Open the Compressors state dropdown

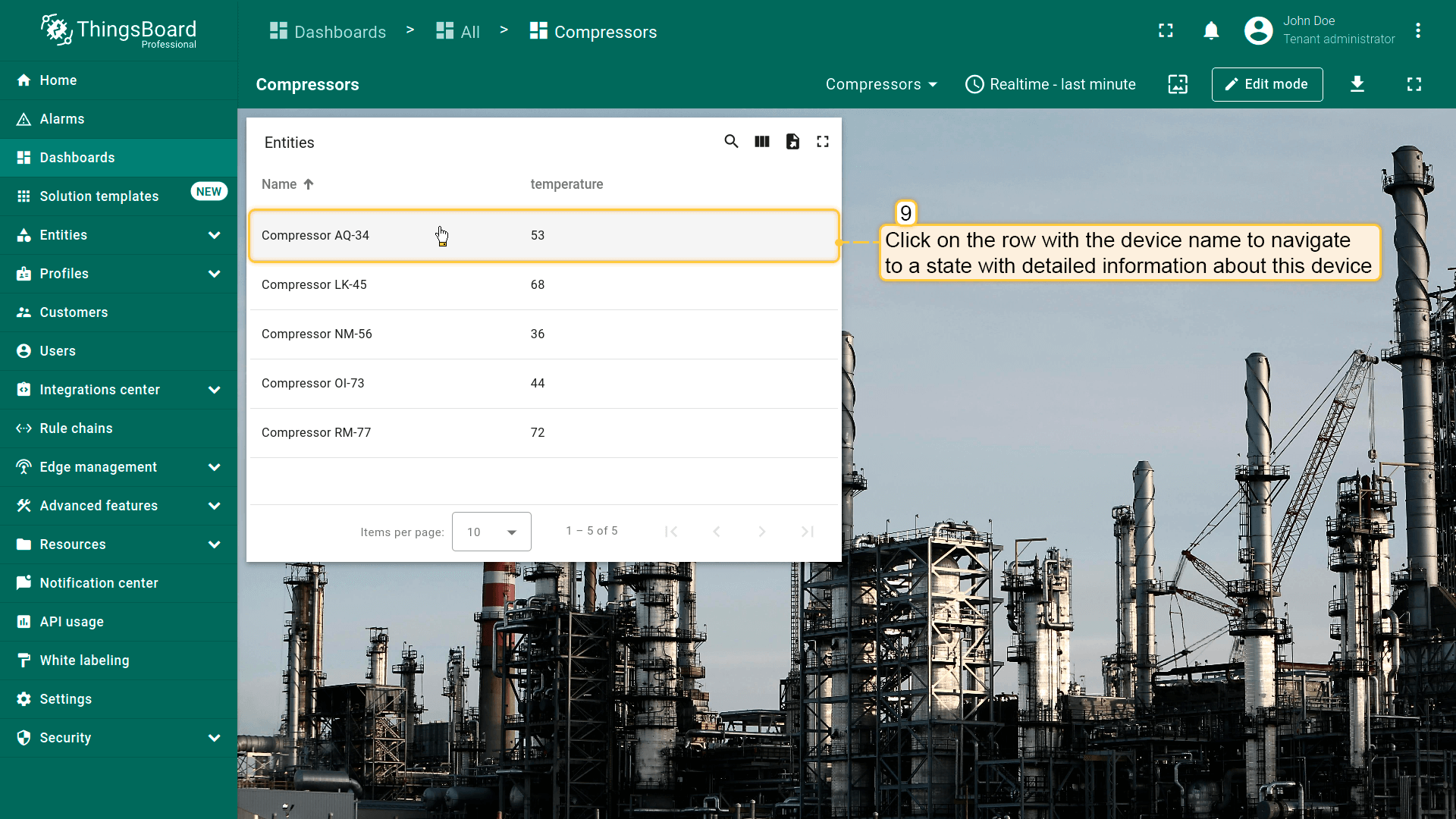881,84
